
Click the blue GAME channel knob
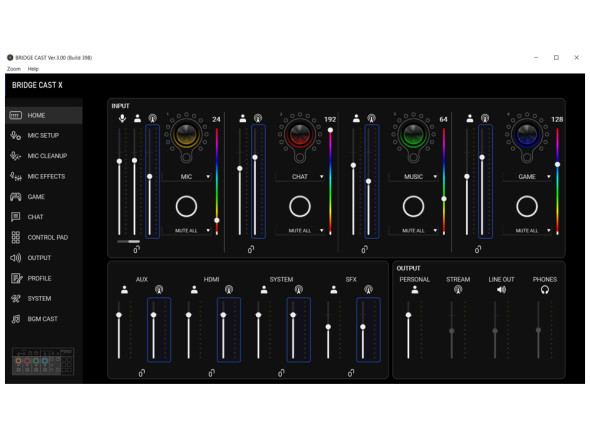[527, 134]
